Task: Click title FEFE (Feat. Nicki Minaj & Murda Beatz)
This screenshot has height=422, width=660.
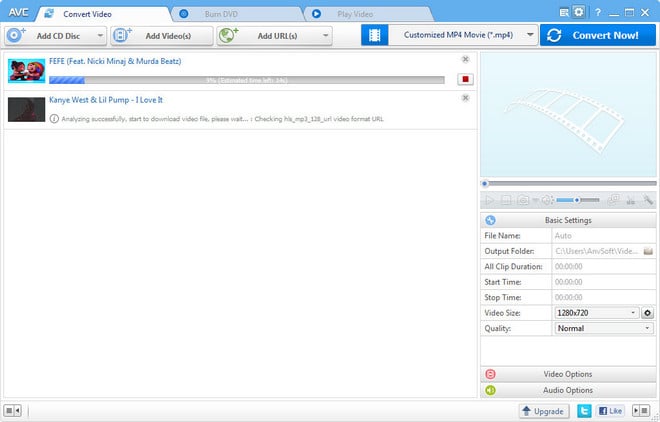Action: coord(115,61)
